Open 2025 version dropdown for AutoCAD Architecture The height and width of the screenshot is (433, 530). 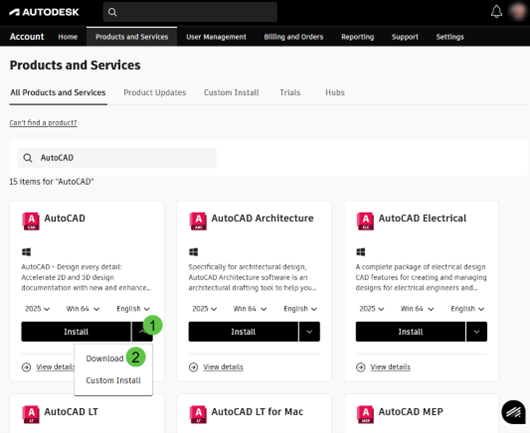(205, 309)
